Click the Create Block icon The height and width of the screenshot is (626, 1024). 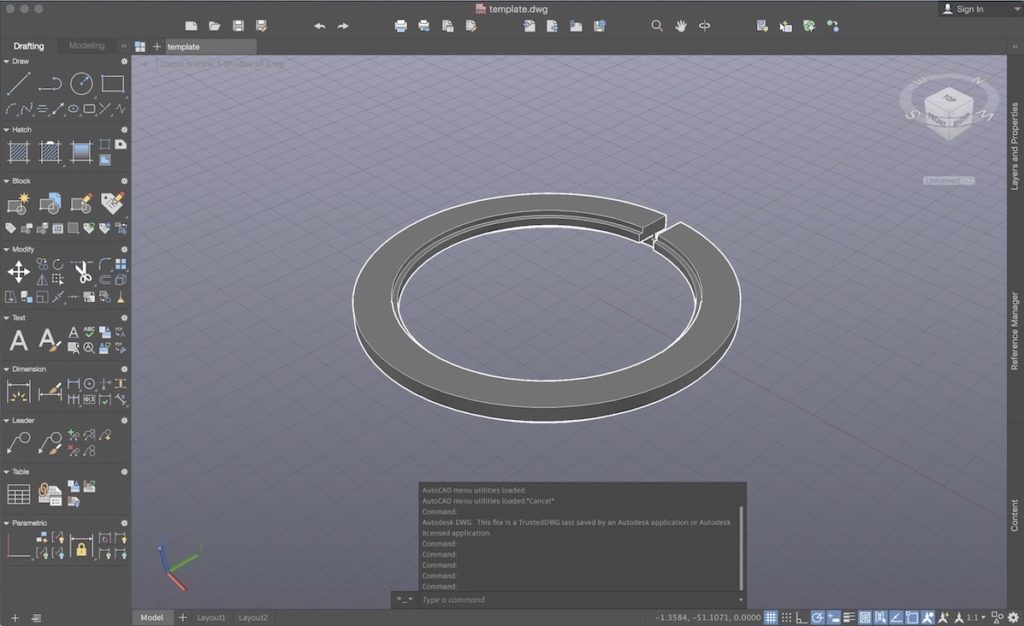pyautogui.click(x=18, y=204)
